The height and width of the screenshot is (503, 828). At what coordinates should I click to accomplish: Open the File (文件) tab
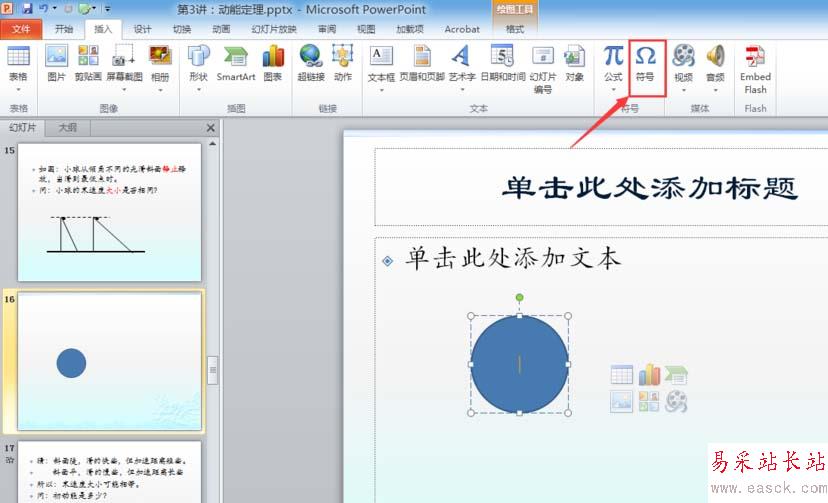pyautogui.click(x=21, y=29)
